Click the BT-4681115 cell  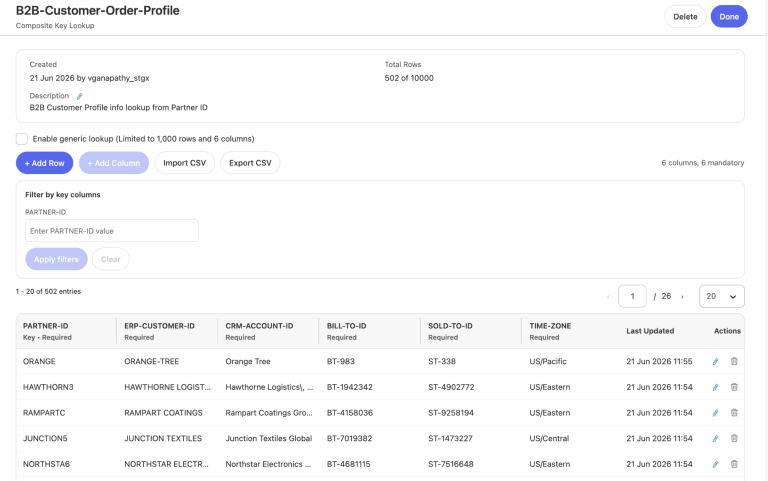[348, 464]
